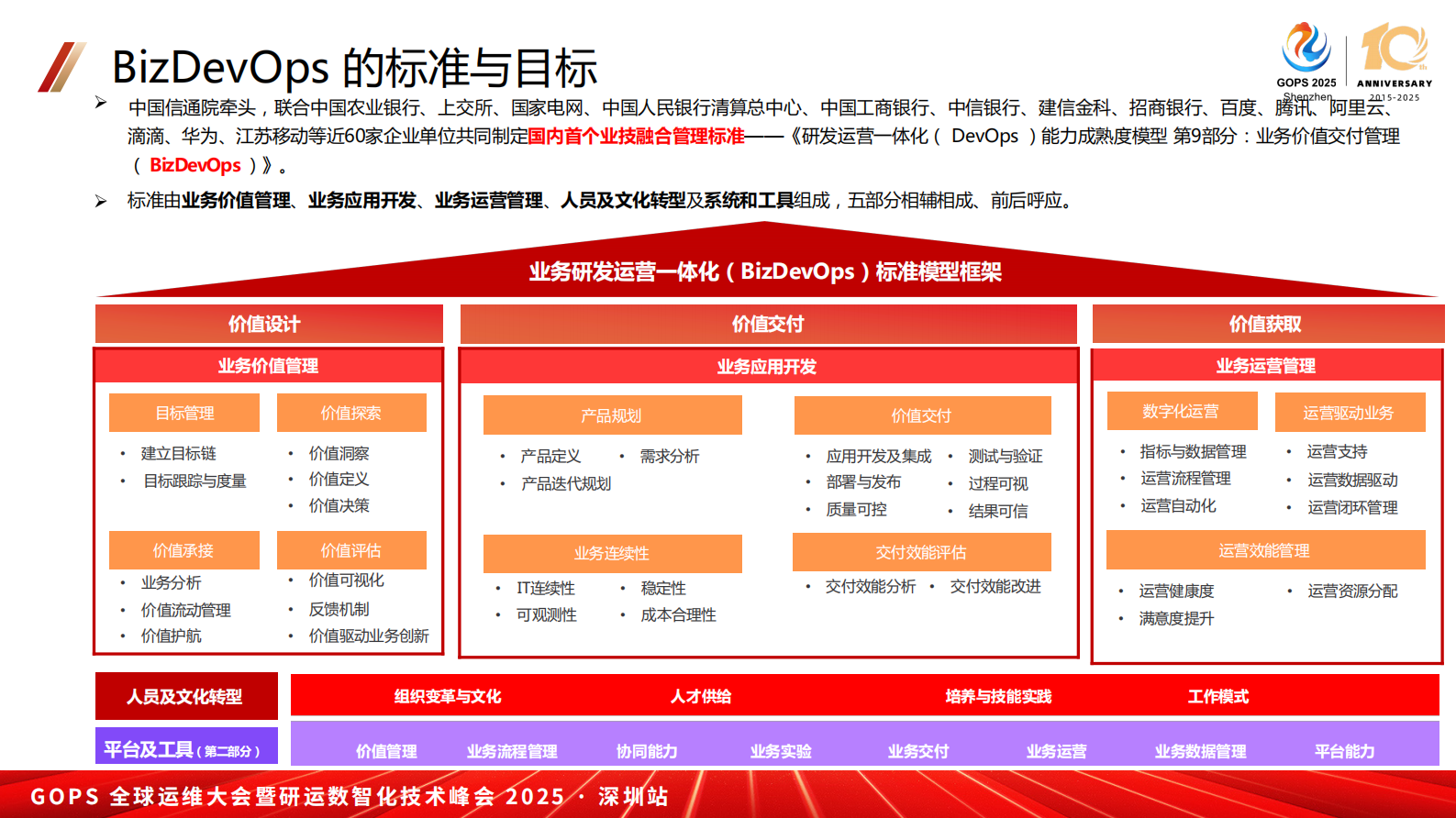Click the slide title BizDevOps 的标准与目标

tap(354, 68)
